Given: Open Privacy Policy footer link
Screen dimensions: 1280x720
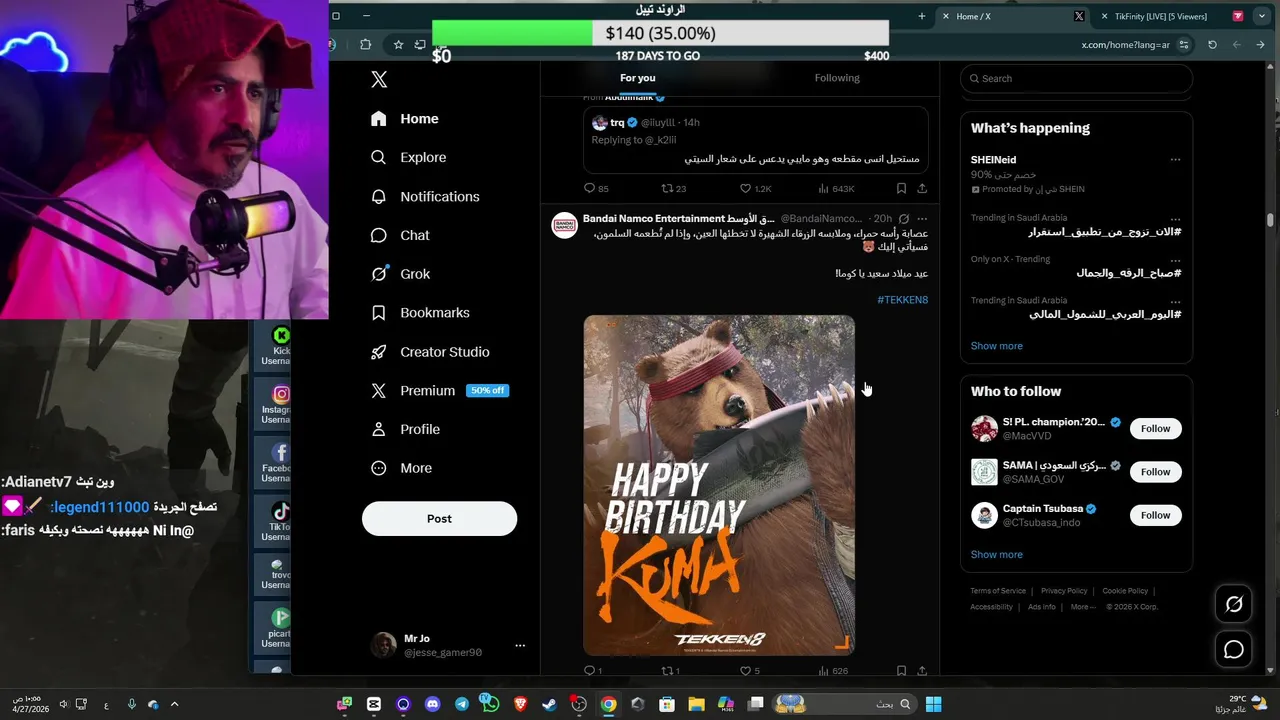Looking at the screenshot, I should click(1064, 591).
